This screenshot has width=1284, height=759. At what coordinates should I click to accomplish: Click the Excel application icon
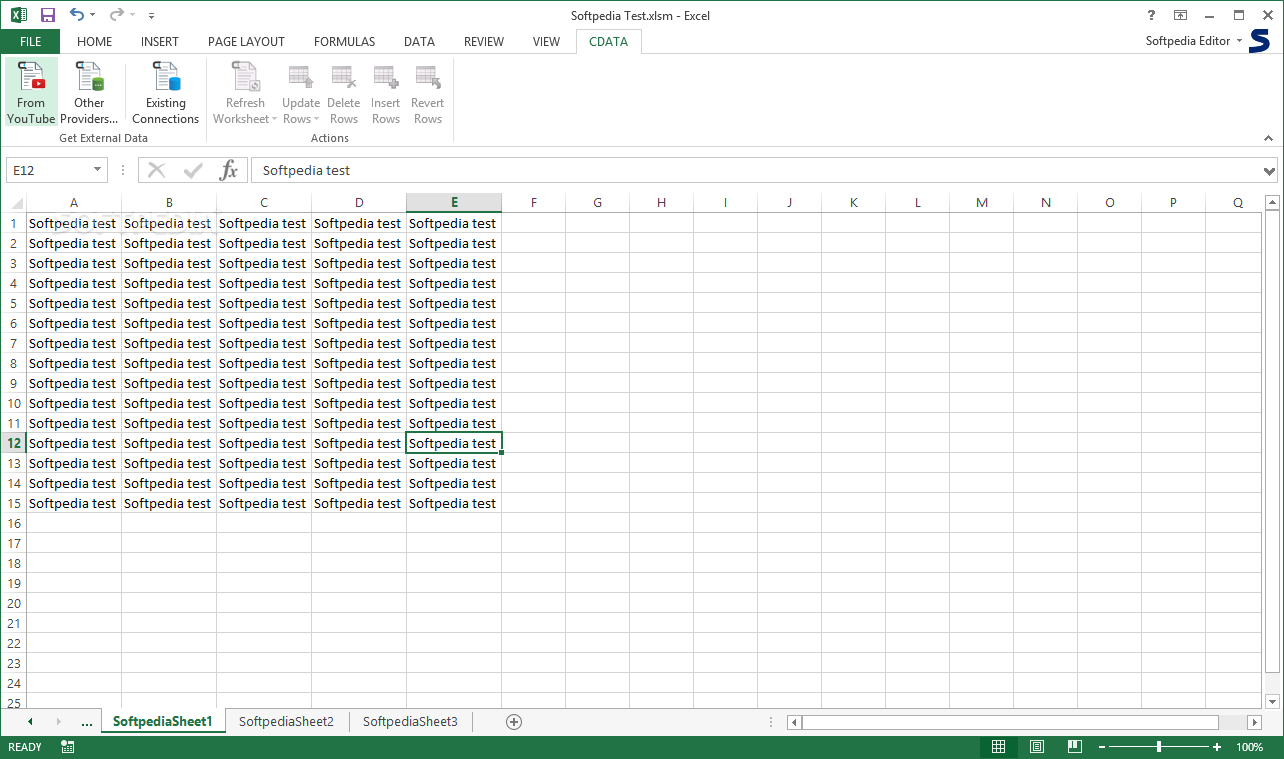point(18,15)
